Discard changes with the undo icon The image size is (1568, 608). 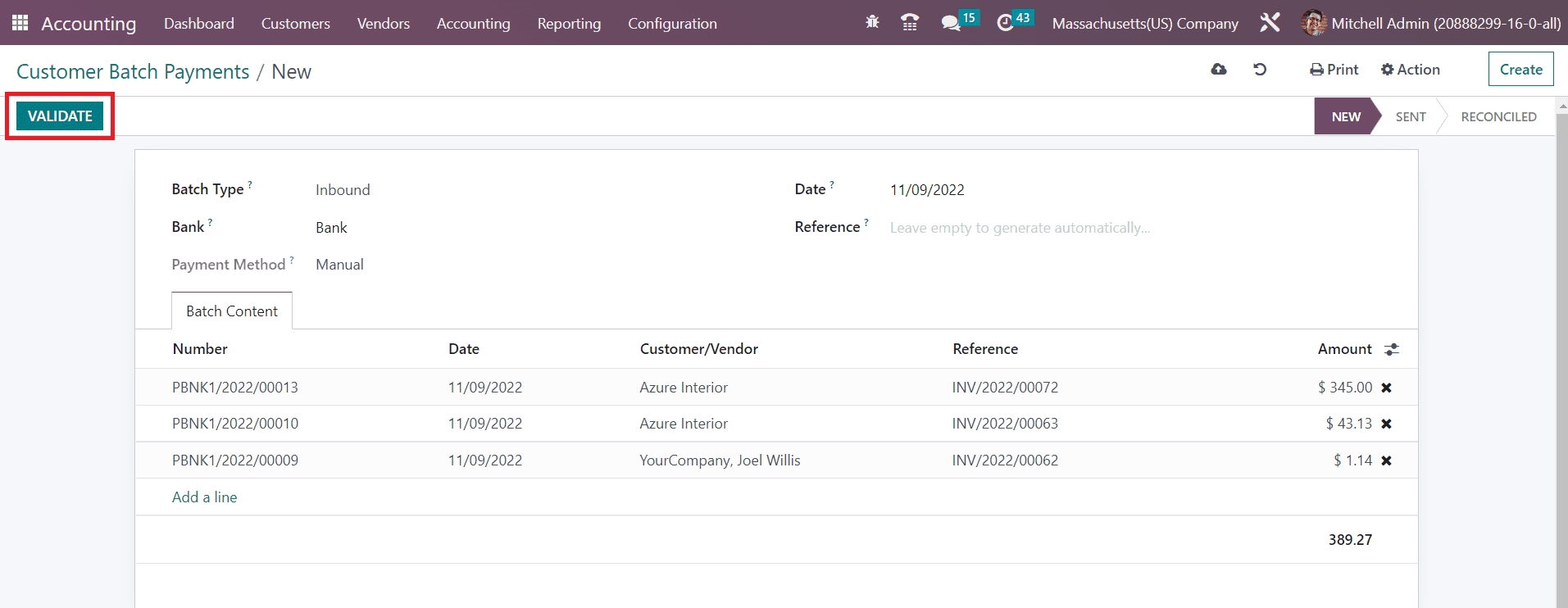(x=1260, y=70)
